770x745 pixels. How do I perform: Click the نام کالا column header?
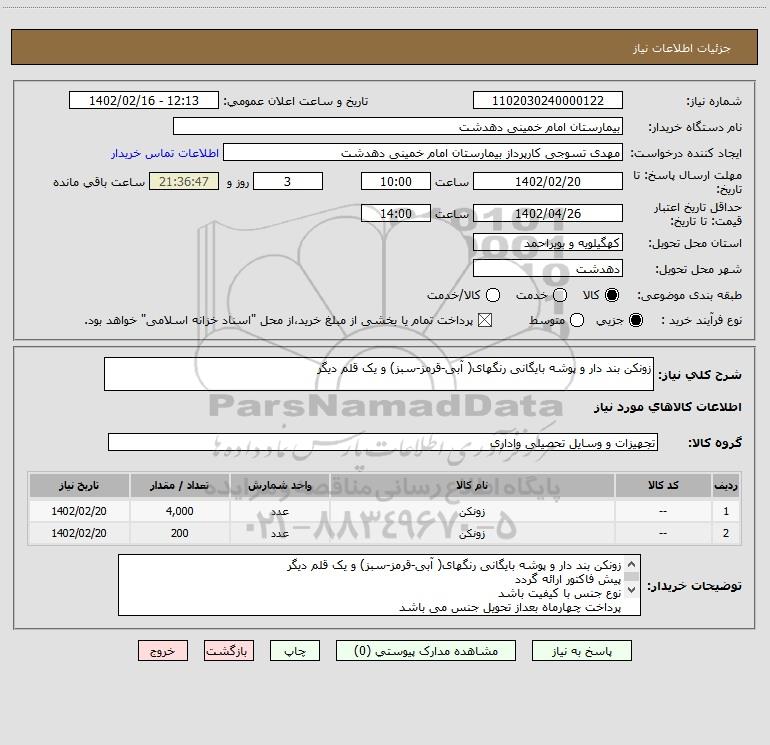(472, 485)
